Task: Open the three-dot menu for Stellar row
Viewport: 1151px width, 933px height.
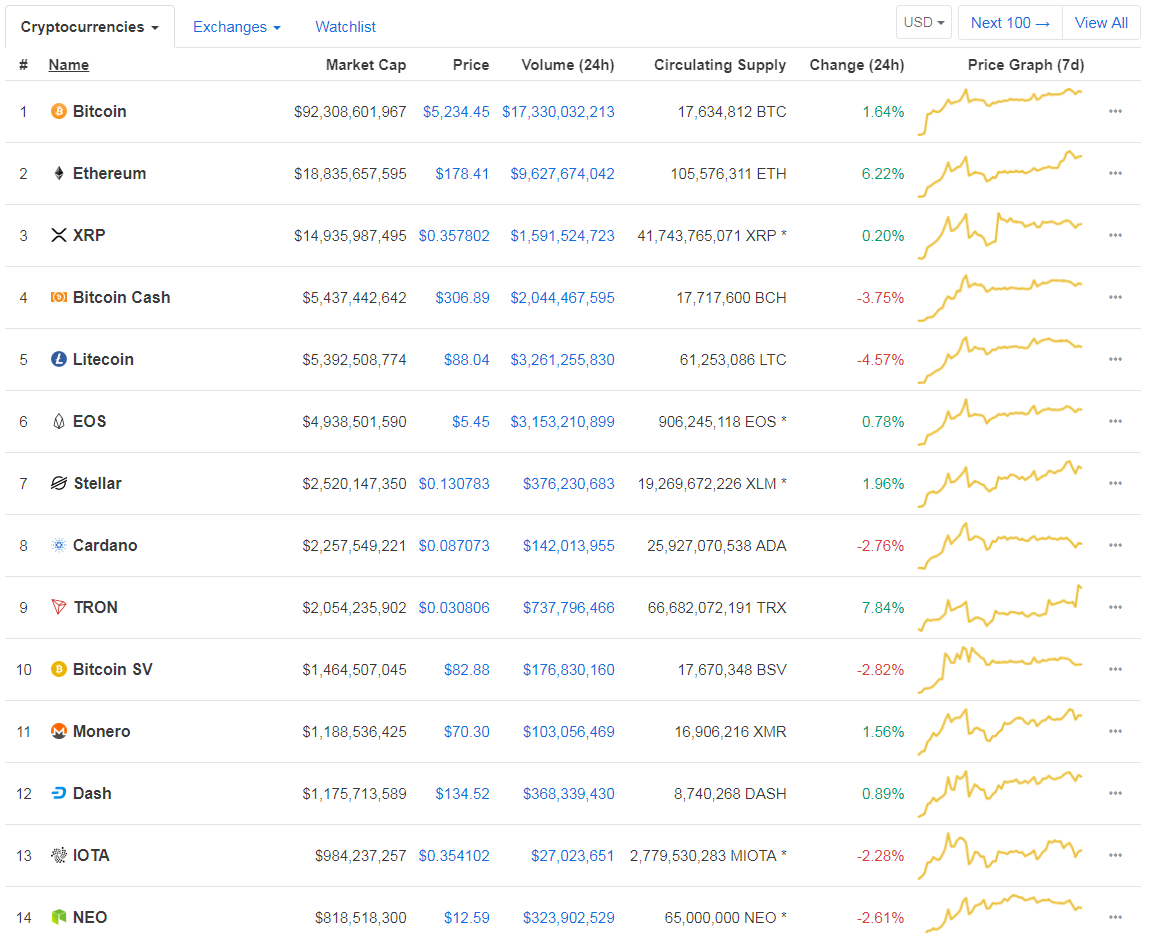Action: (1116, 484)
